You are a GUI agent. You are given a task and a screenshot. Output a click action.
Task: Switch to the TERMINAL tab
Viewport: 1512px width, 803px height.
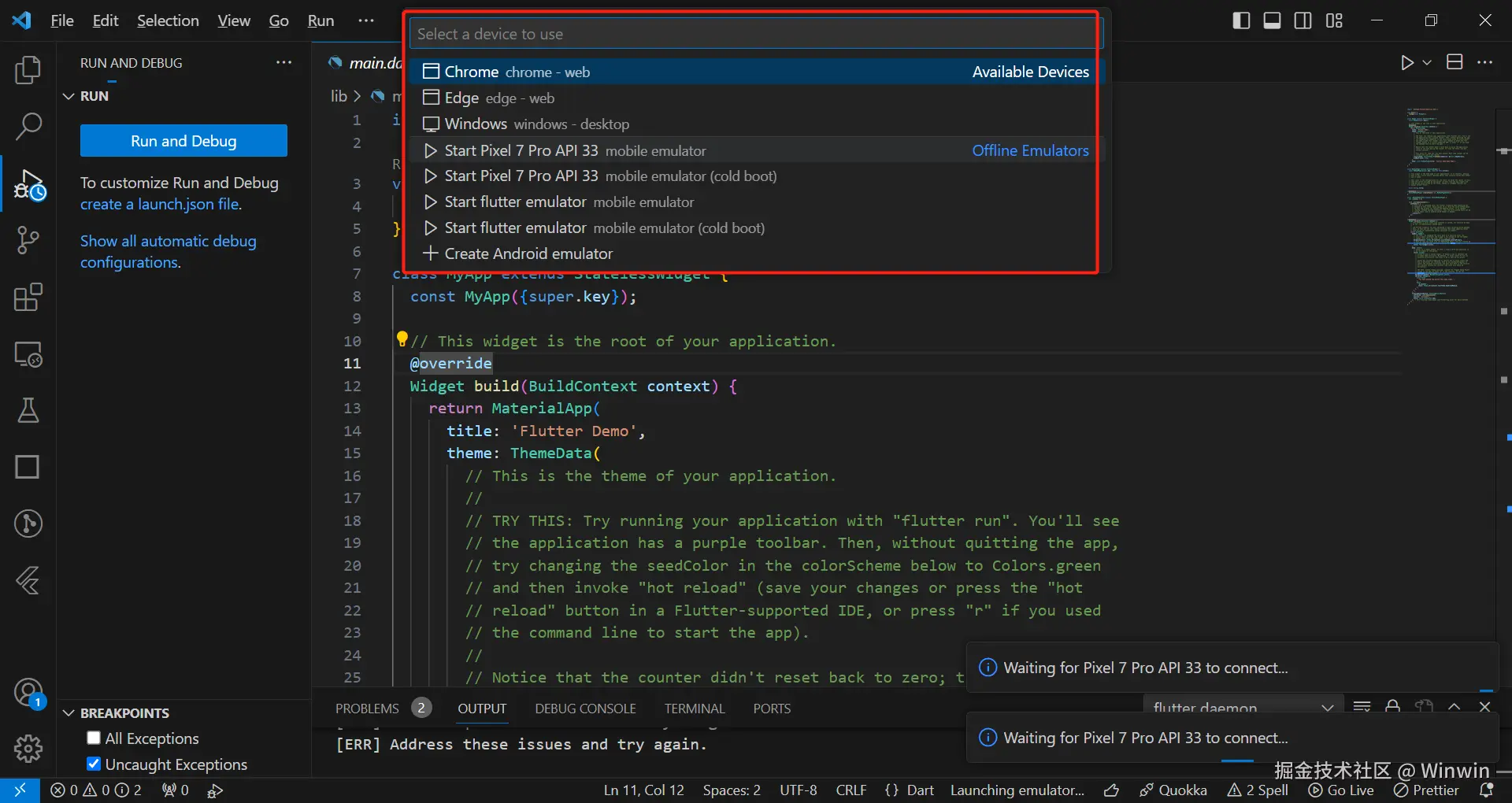694,709
